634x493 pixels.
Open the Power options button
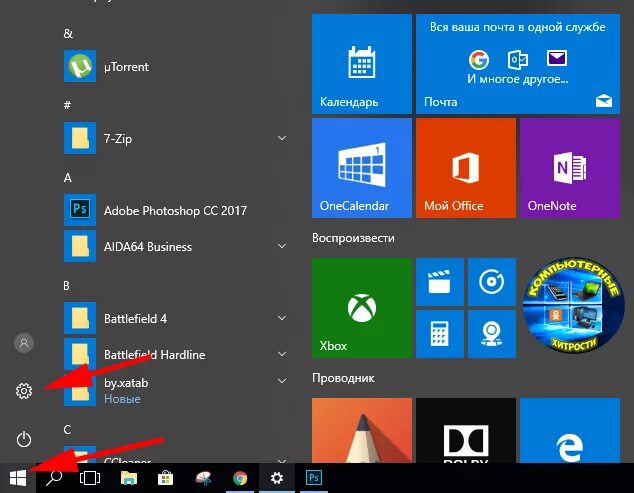24,439
